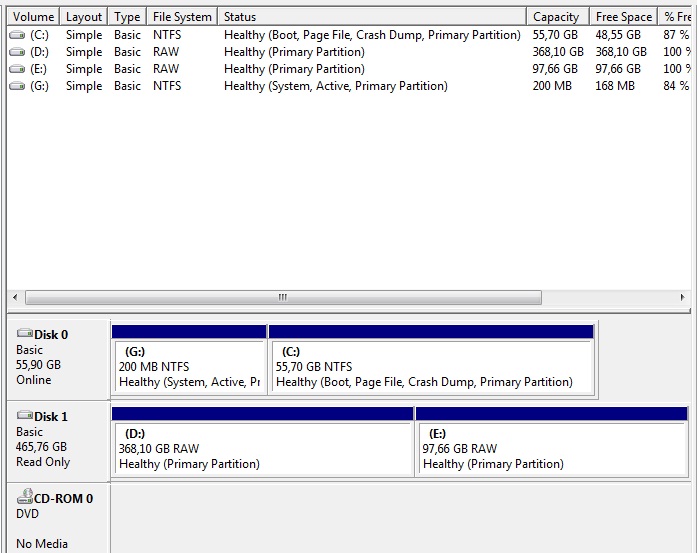Select the (D:) 368,10 GB RAW partition block
The width and height of the screenshot is (697, 553).
tap(262, 442)
